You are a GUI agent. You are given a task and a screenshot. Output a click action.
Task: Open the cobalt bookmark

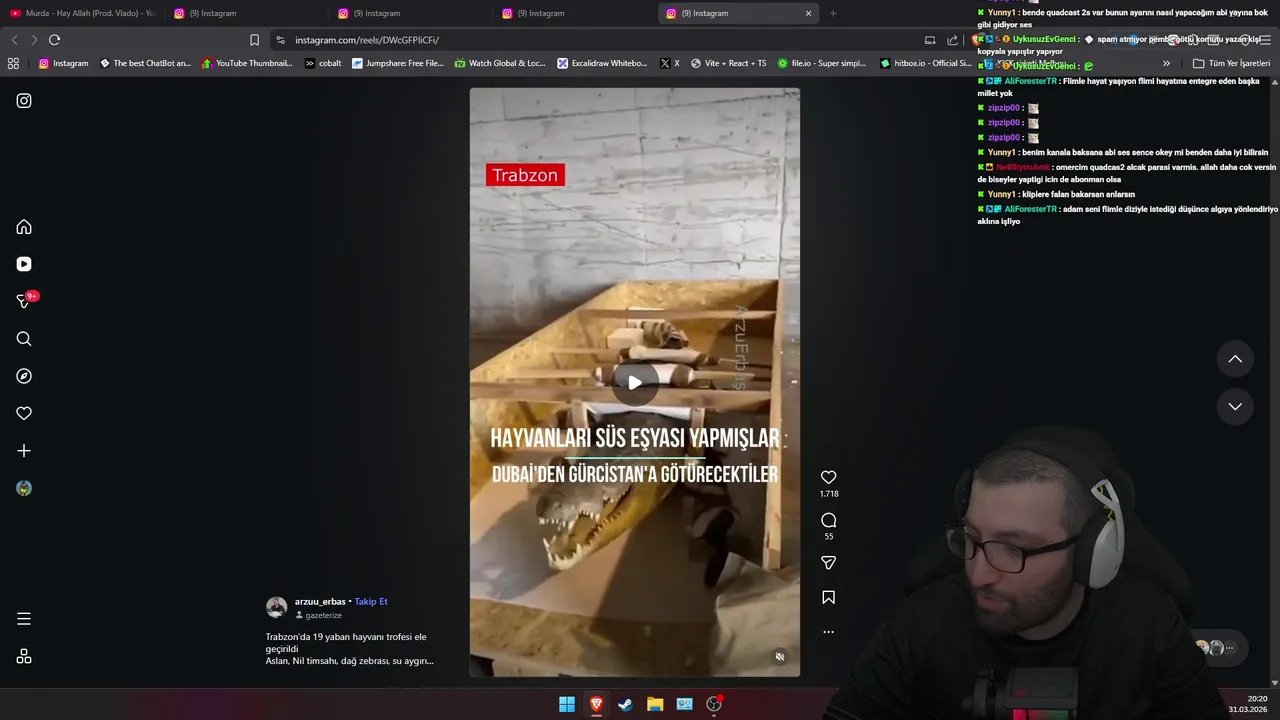click(323, 63)
